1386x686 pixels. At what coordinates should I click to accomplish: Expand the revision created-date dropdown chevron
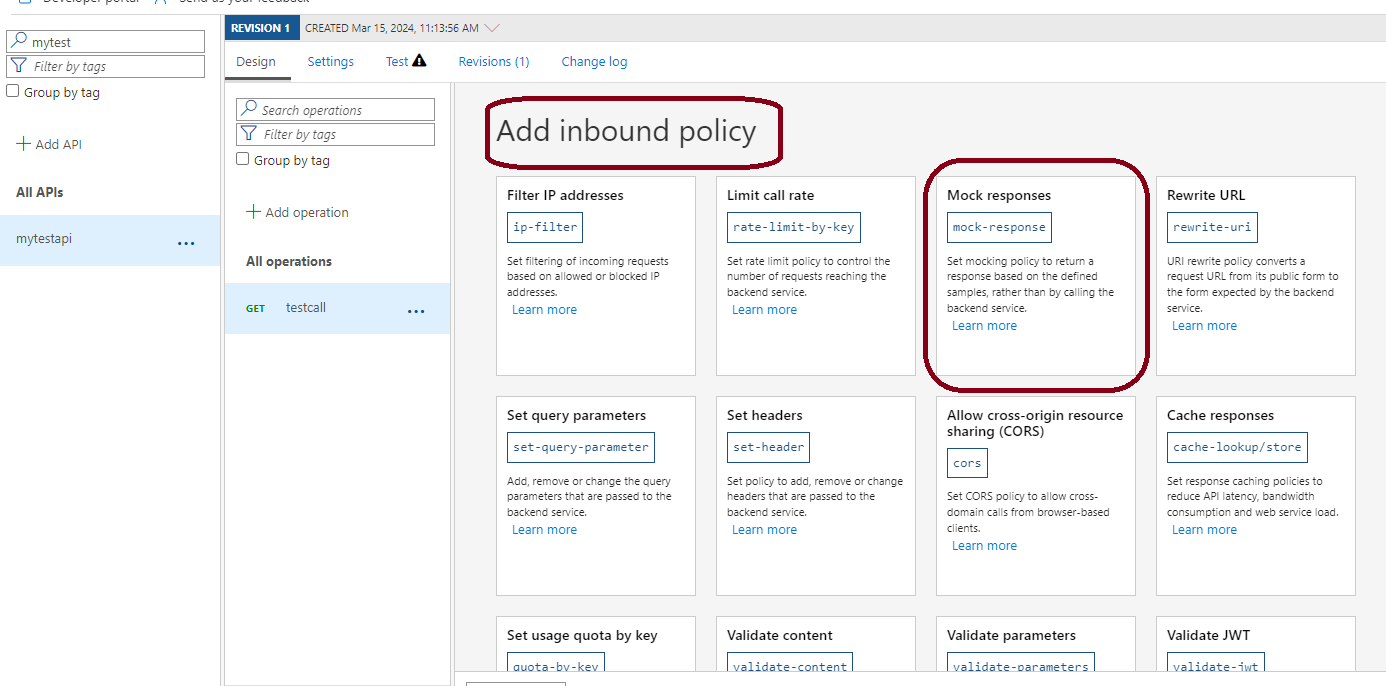point(492,28)
